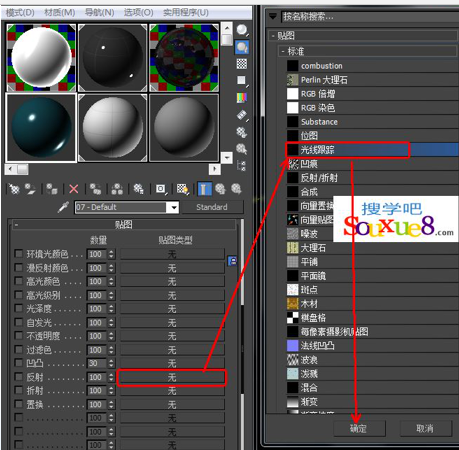
Task: Select the 法线凹凸 map with blue swatch
Action: [x=372, y=346]
